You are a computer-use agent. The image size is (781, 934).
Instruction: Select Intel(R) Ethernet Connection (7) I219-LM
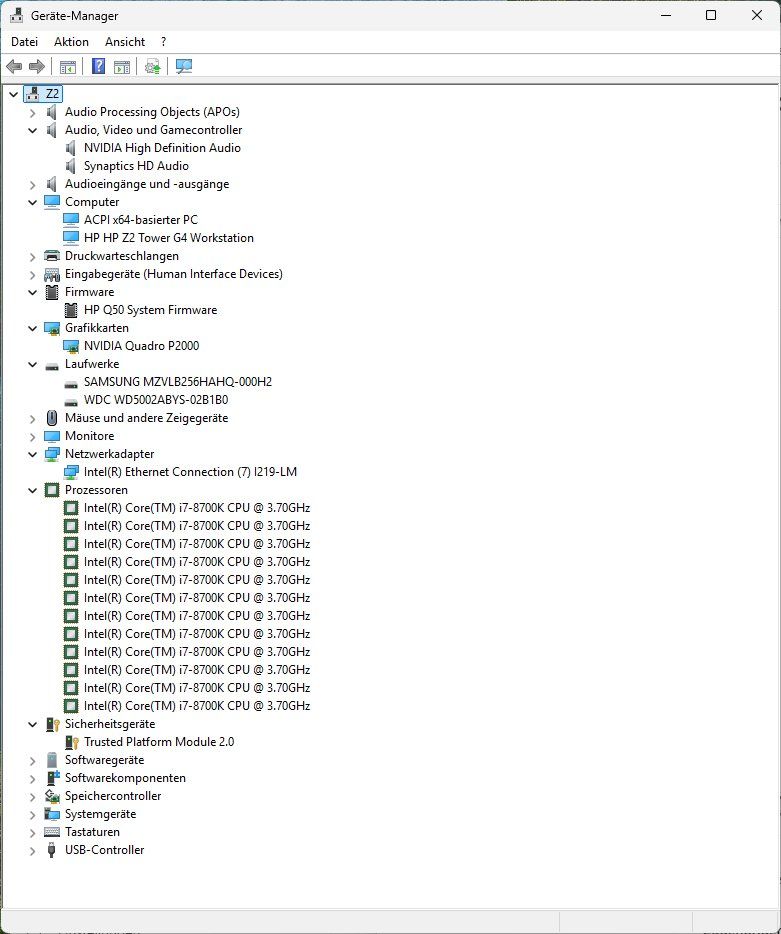coord(190,472)
